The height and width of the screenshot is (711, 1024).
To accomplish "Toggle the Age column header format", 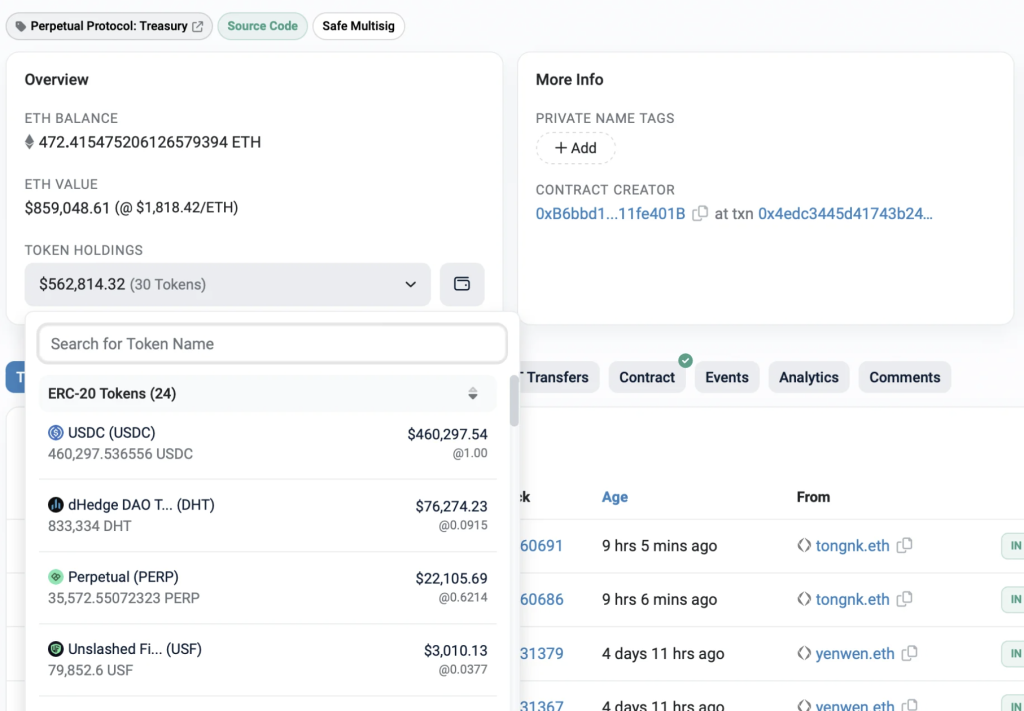I will [x=615, y=497].
